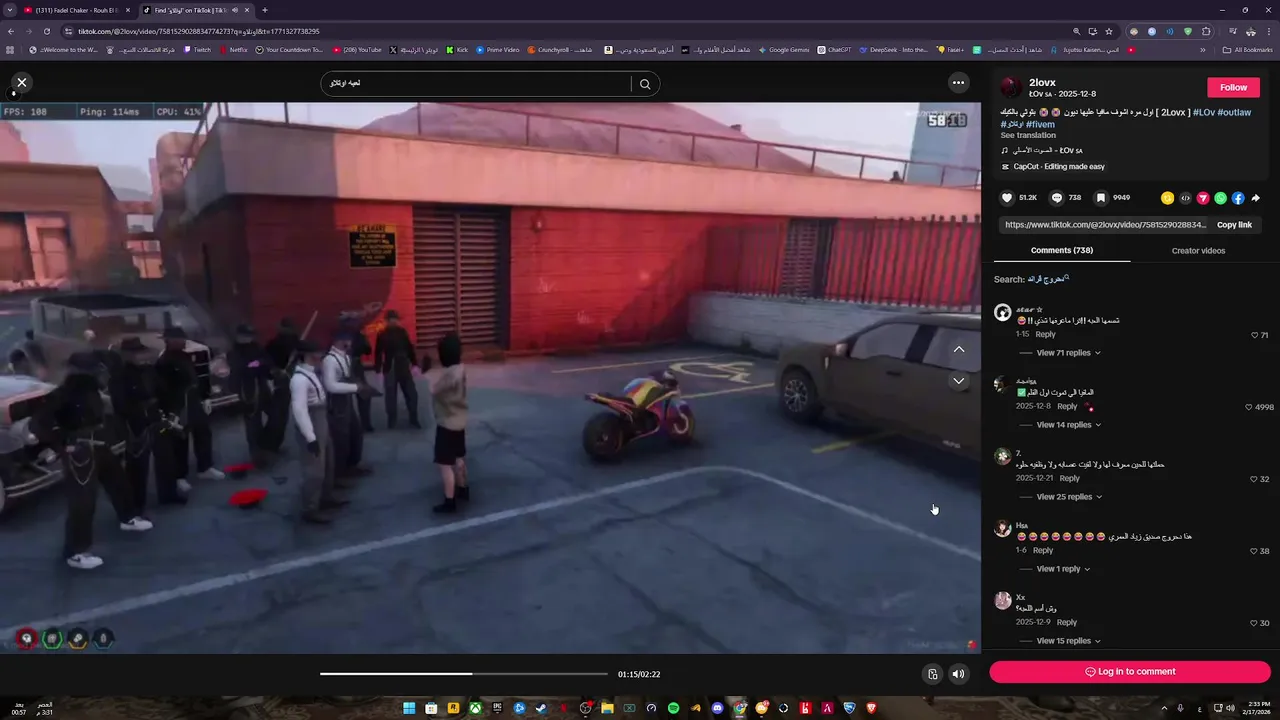Screen dimensions: 1280x720
Task: Open CapCut Editing made easy link
Action: (1053, 167)
